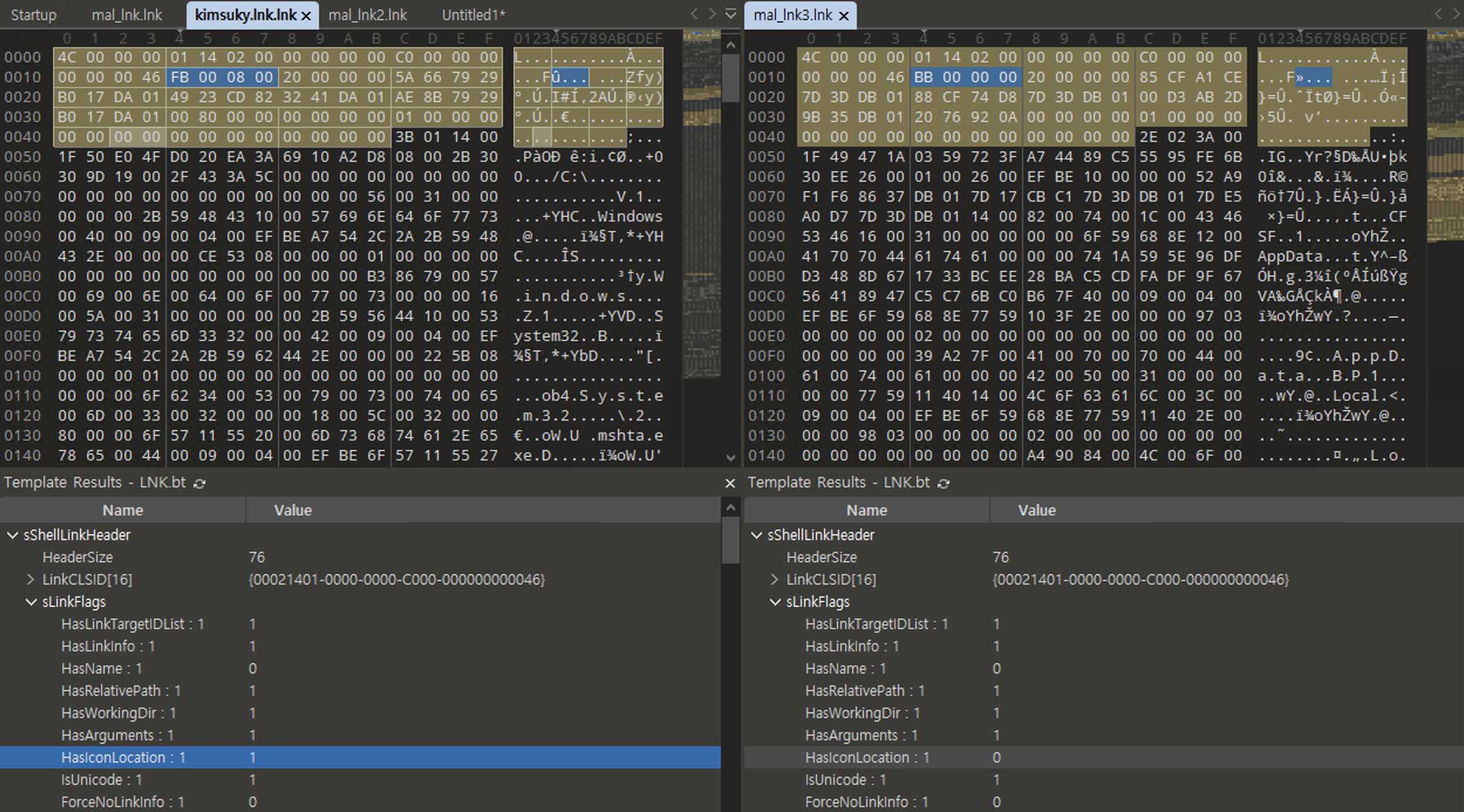
Task: Refresh right Template Results LNK.bt
Action: pyautogui.click(x=944, y=483)
